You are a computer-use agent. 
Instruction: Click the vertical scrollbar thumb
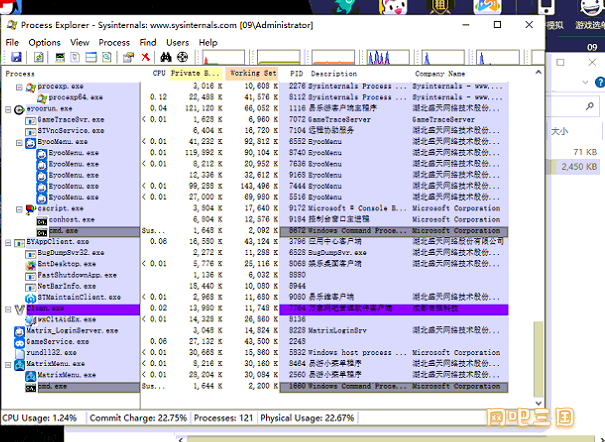pyautogui.click(x=538, y=359)
